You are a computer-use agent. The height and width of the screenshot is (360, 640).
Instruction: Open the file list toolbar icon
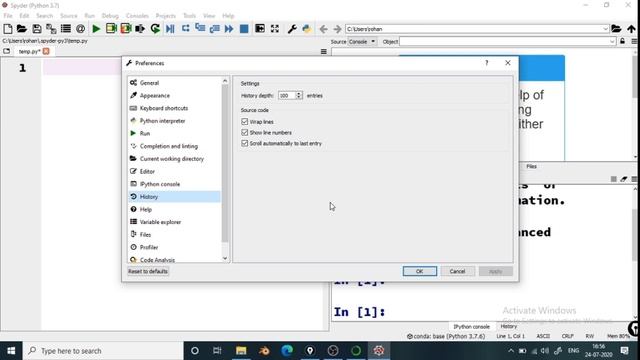66,29
